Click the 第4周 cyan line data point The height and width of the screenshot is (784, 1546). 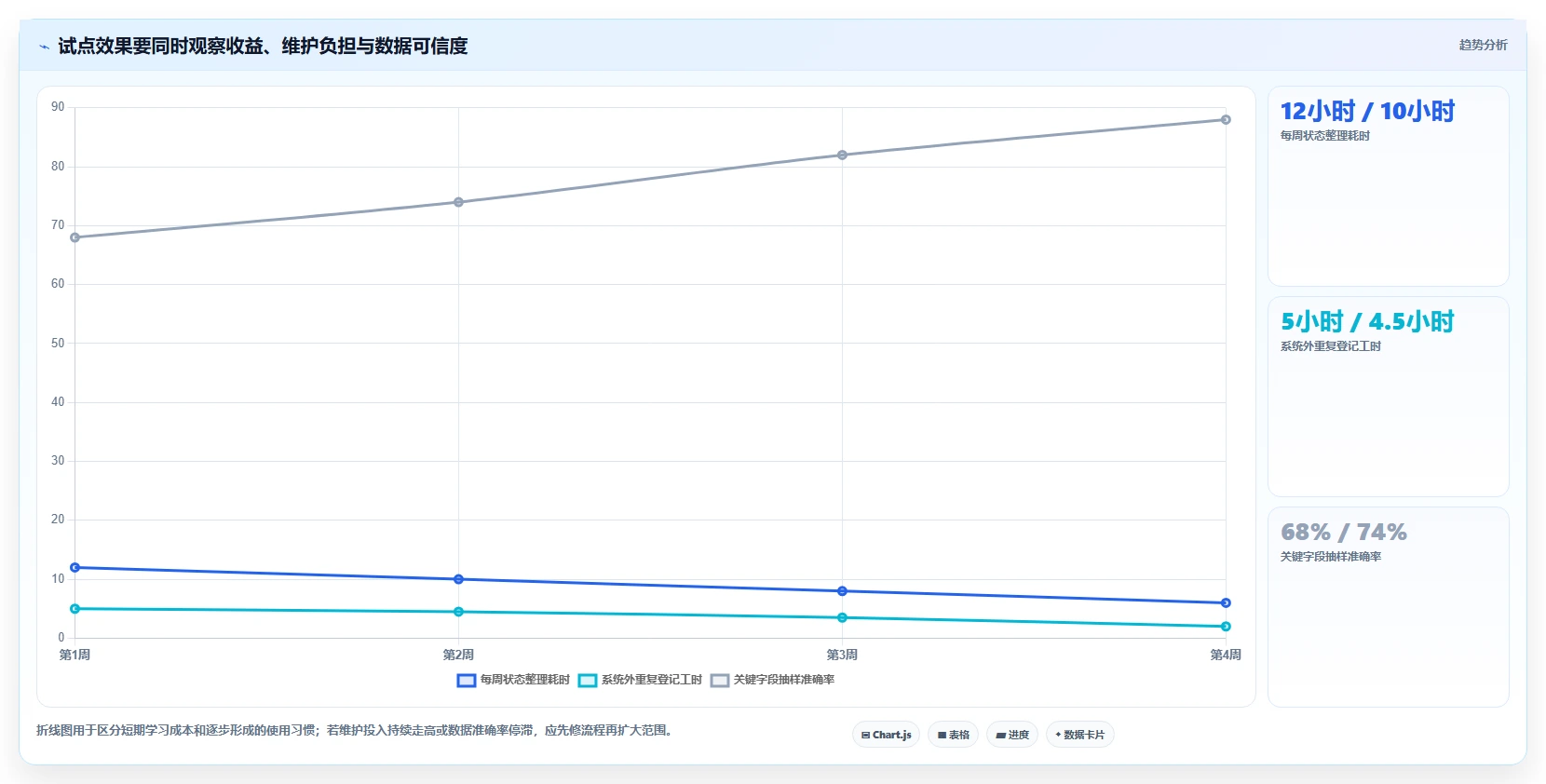click(1226, 627)
